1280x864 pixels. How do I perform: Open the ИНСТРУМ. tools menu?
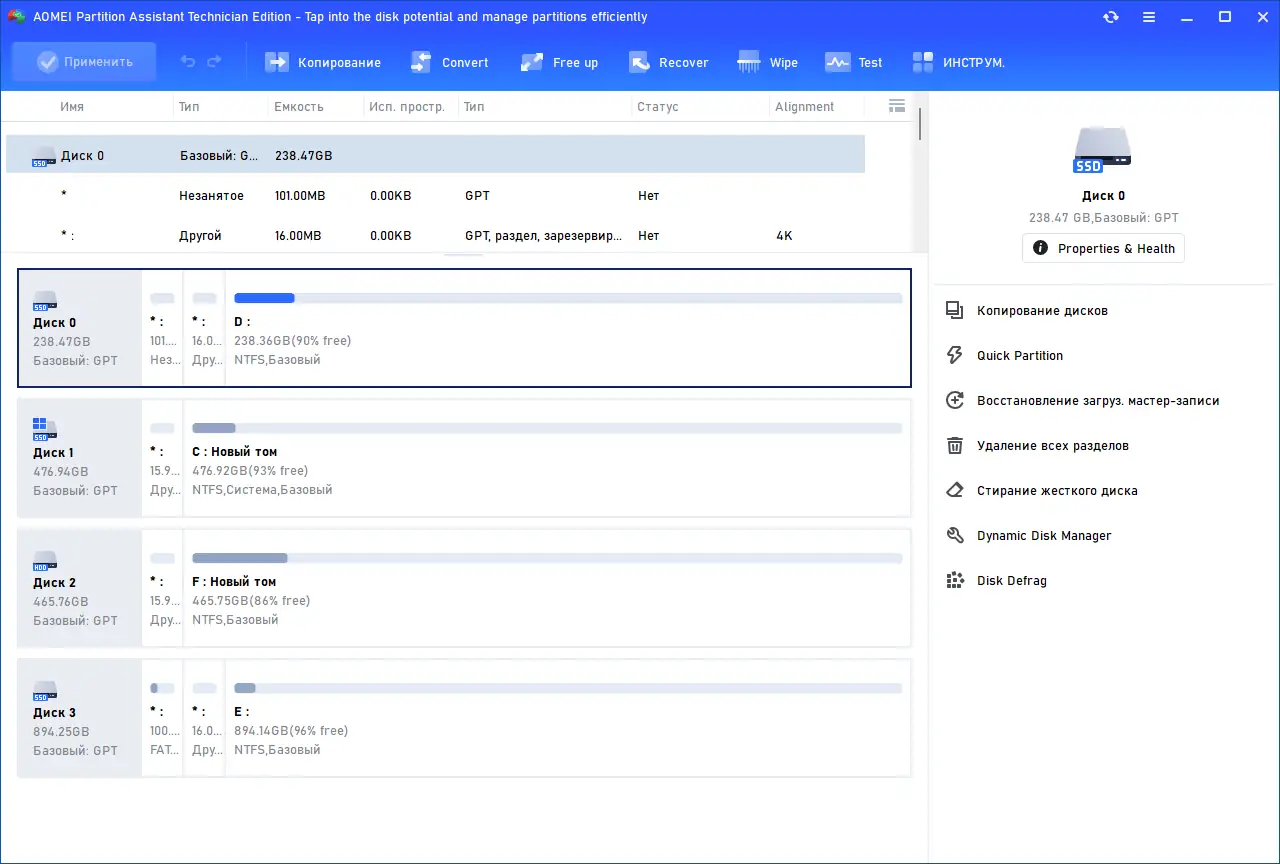pos(958,62)
